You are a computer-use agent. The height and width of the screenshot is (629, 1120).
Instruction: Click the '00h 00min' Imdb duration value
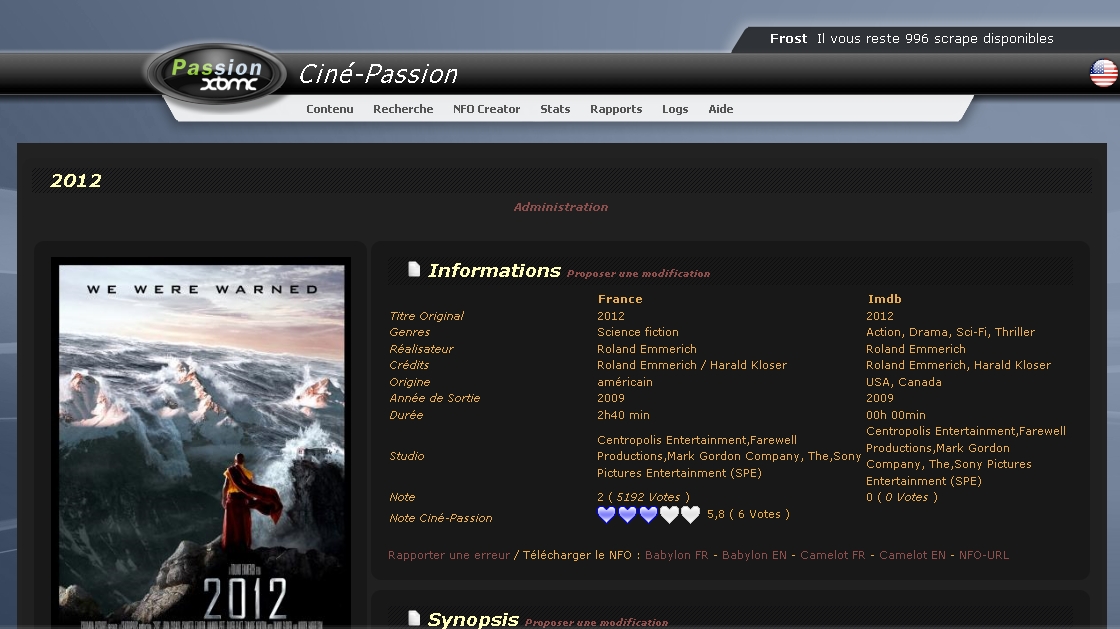click(x=896, y=415)
